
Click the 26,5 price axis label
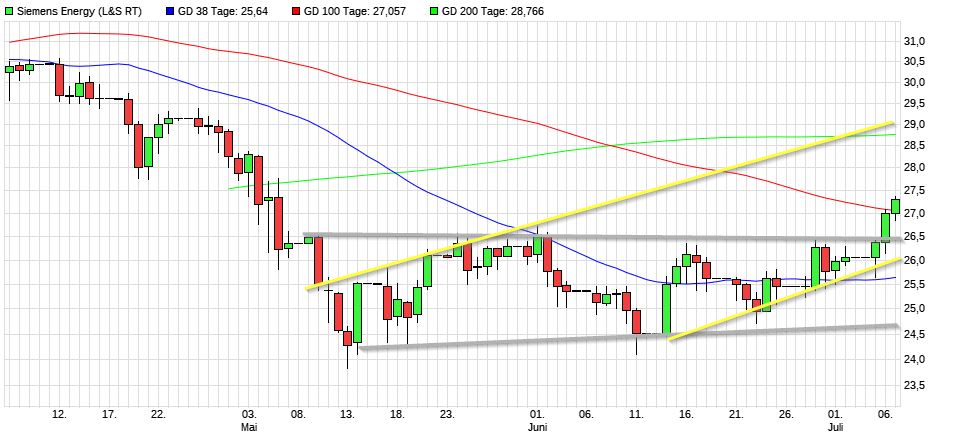point(914,237)
